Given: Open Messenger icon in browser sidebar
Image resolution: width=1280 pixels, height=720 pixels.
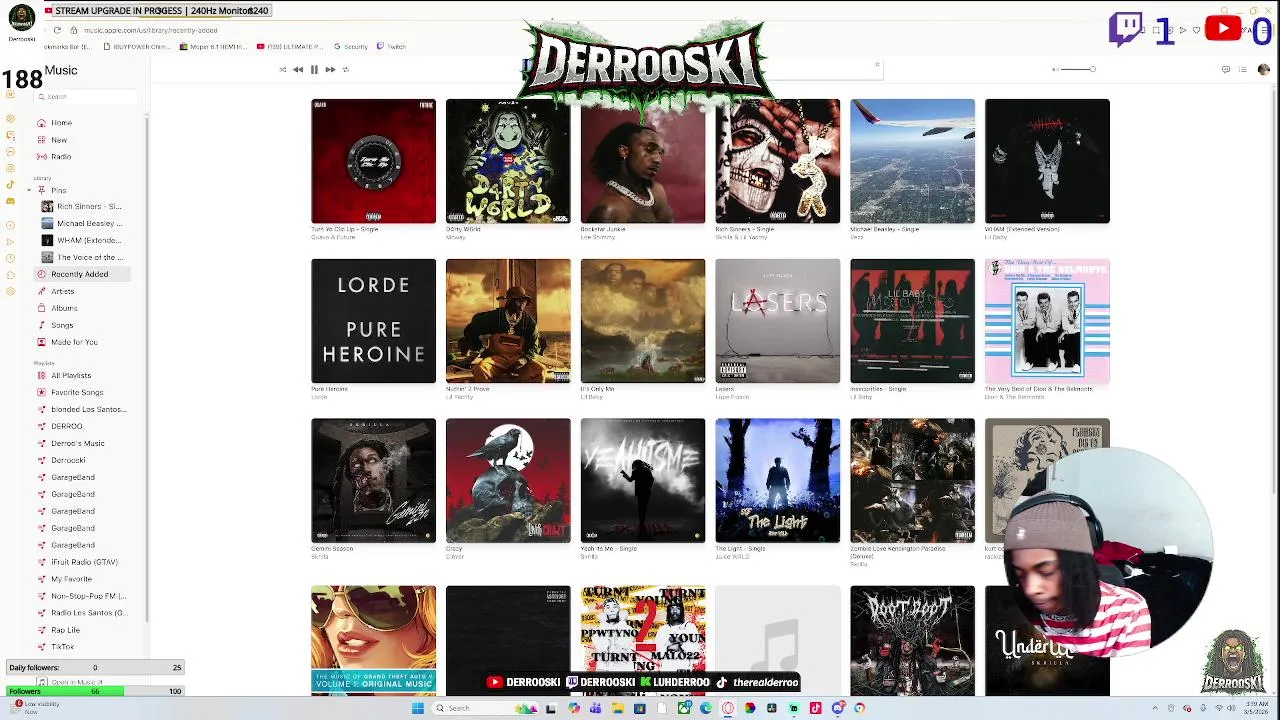Looking at the screenshot, I should 10,151.
